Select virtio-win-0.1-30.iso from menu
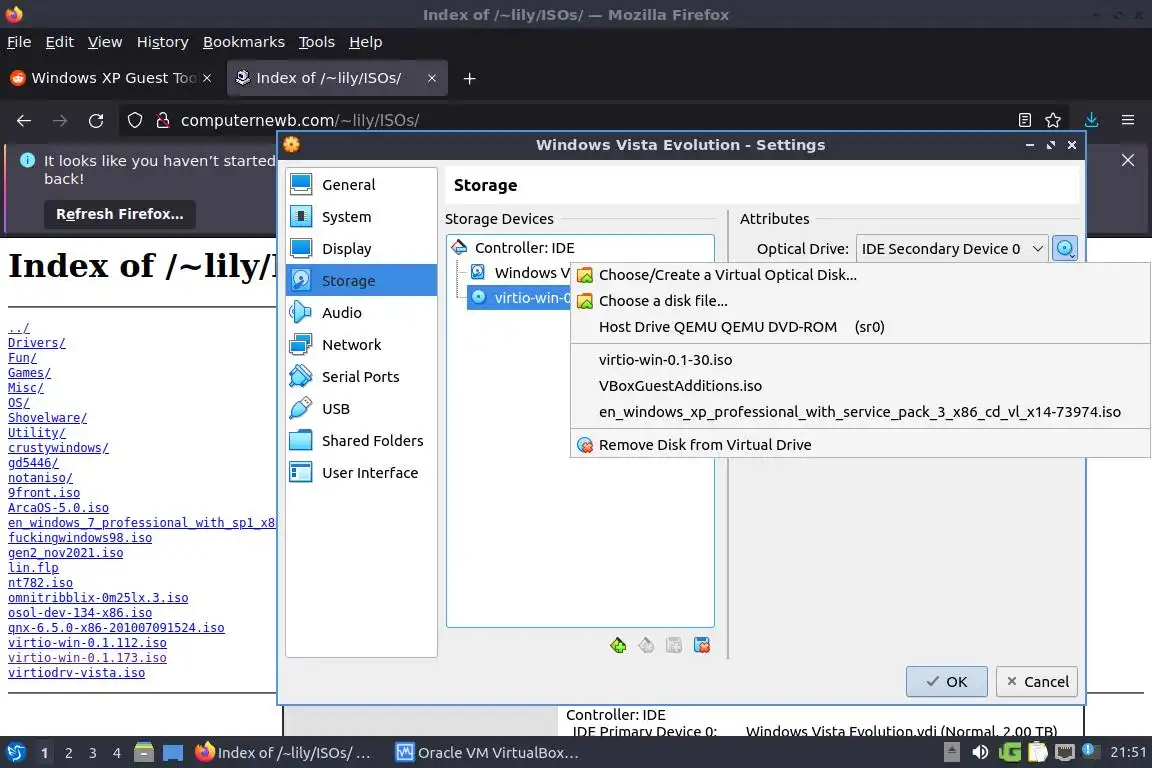Viewport: 1152px width, 768px height. pyautogui.click(x=860, y=359)
